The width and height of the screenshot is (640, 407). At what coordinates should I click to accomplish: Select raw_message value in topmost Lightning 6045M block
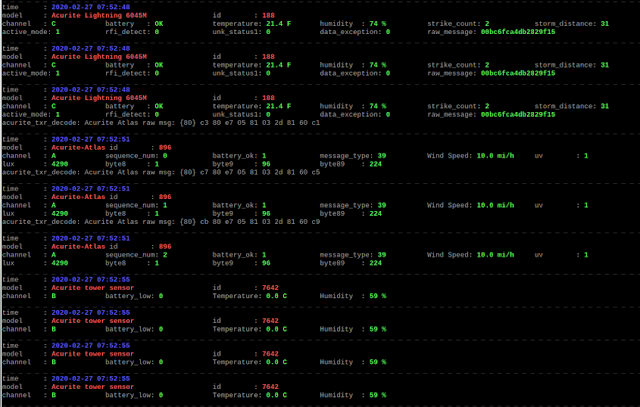coord(518,32)
